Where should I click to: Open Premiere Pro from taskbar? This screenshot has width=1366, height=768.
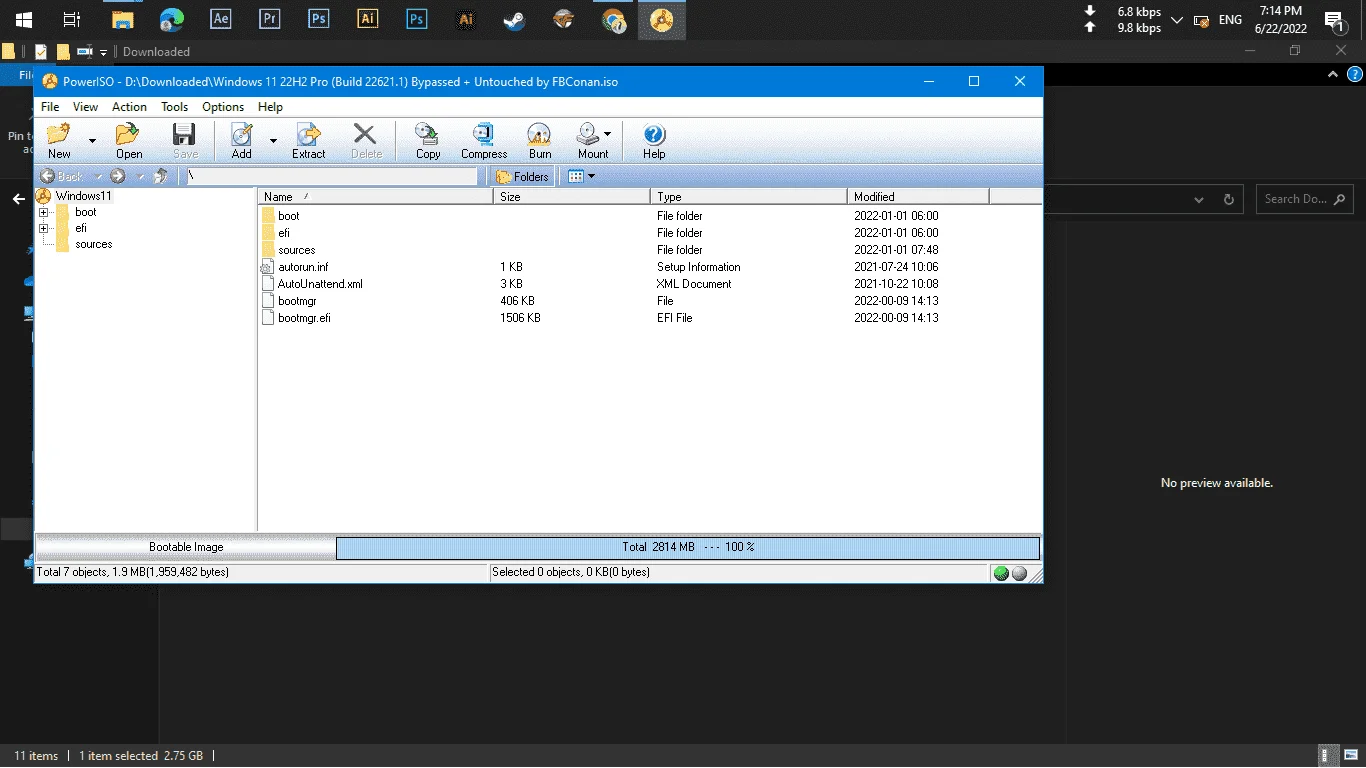[269, 19]
